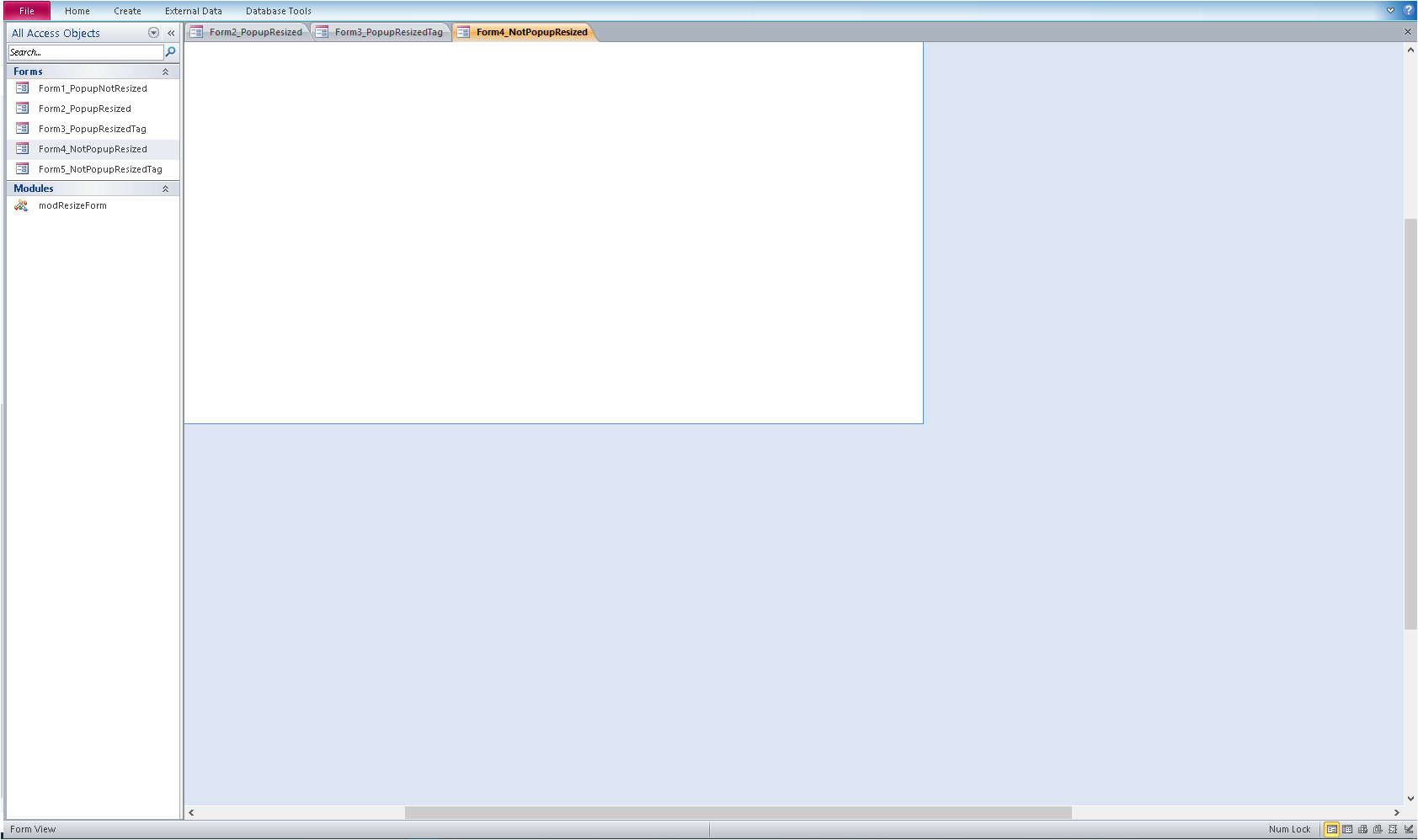Open Microsoft Access Help question mark icon

[1408, 11]
